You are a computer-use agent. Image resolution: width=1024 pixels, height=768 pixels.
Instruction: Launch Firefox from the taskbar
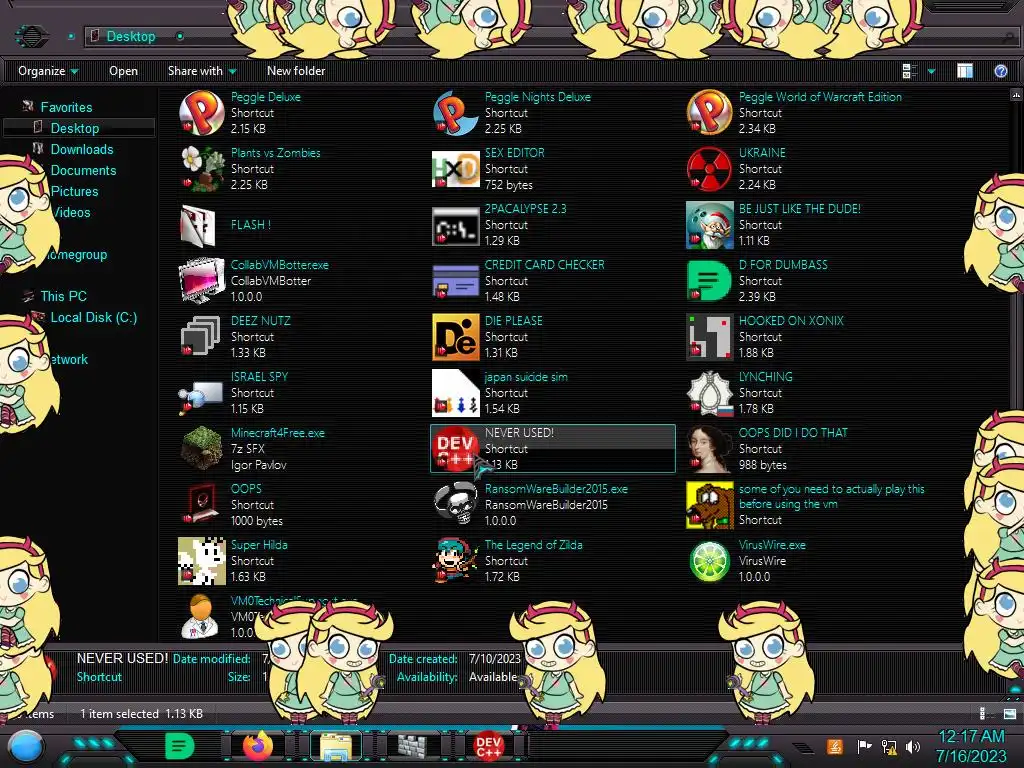tap(258, 746)
